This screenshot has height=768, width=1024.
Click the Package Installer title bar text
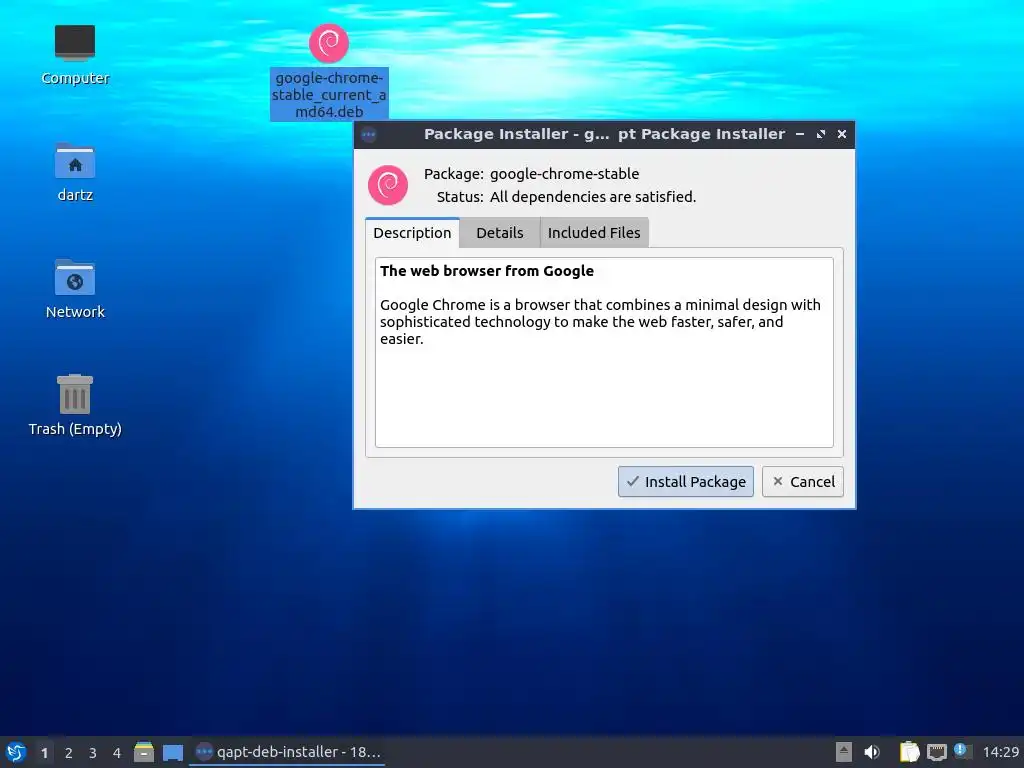pos(604,134)
